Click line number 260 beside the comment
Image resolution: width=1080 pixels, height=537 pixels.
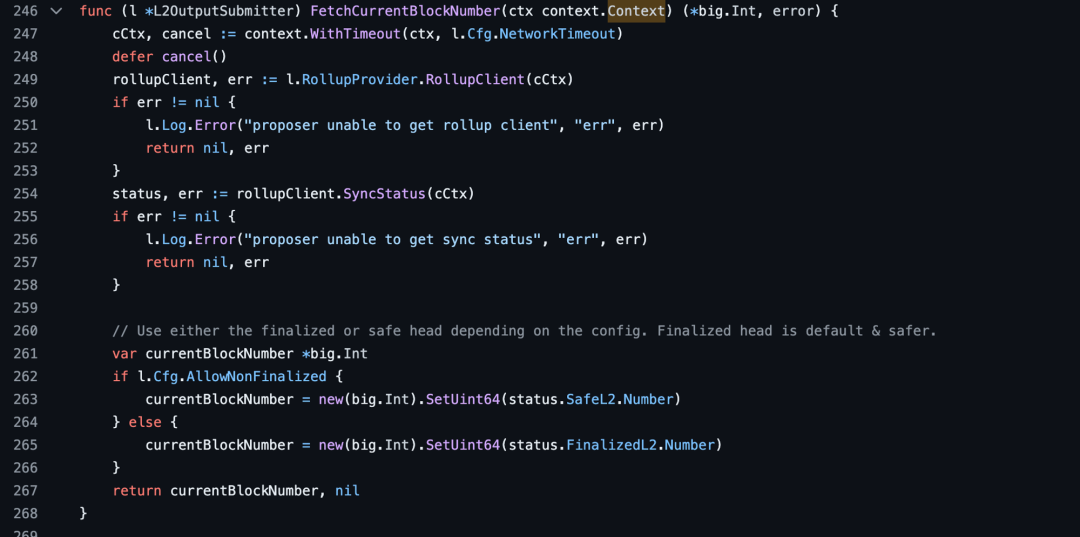pos(25,331)
